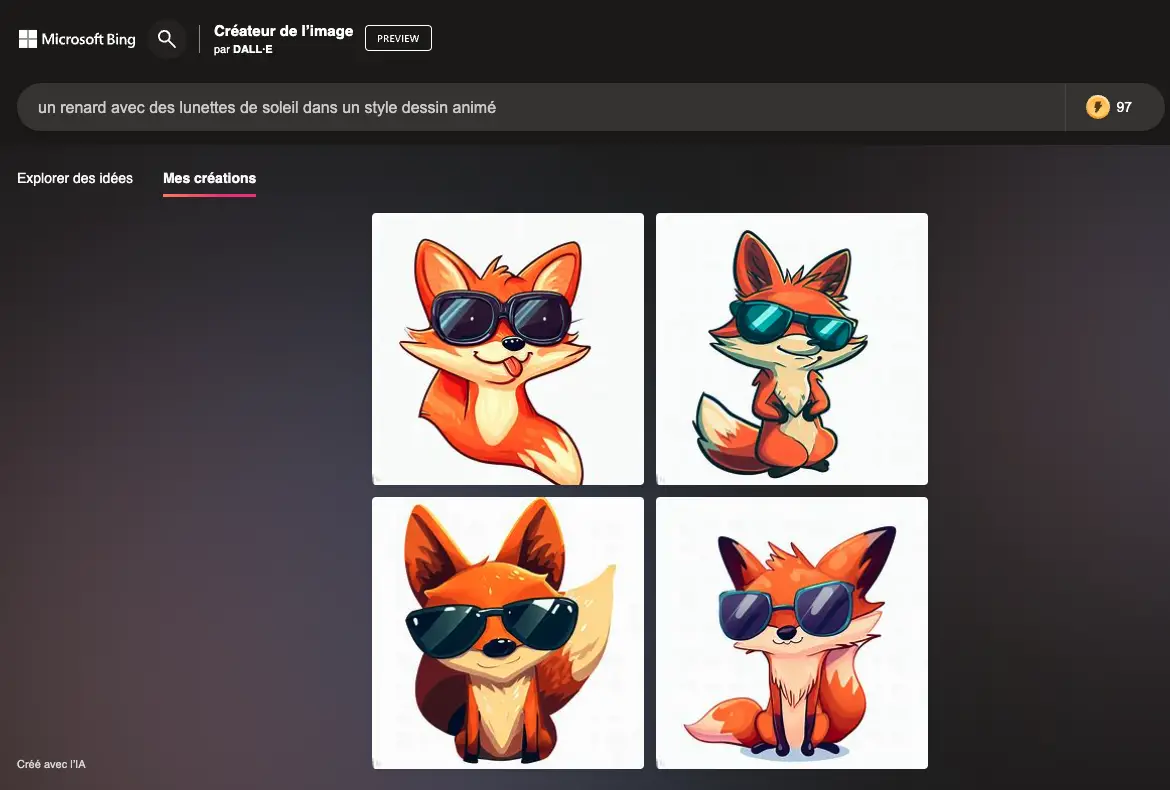Open the fox with tongue out image

[507, 348]
